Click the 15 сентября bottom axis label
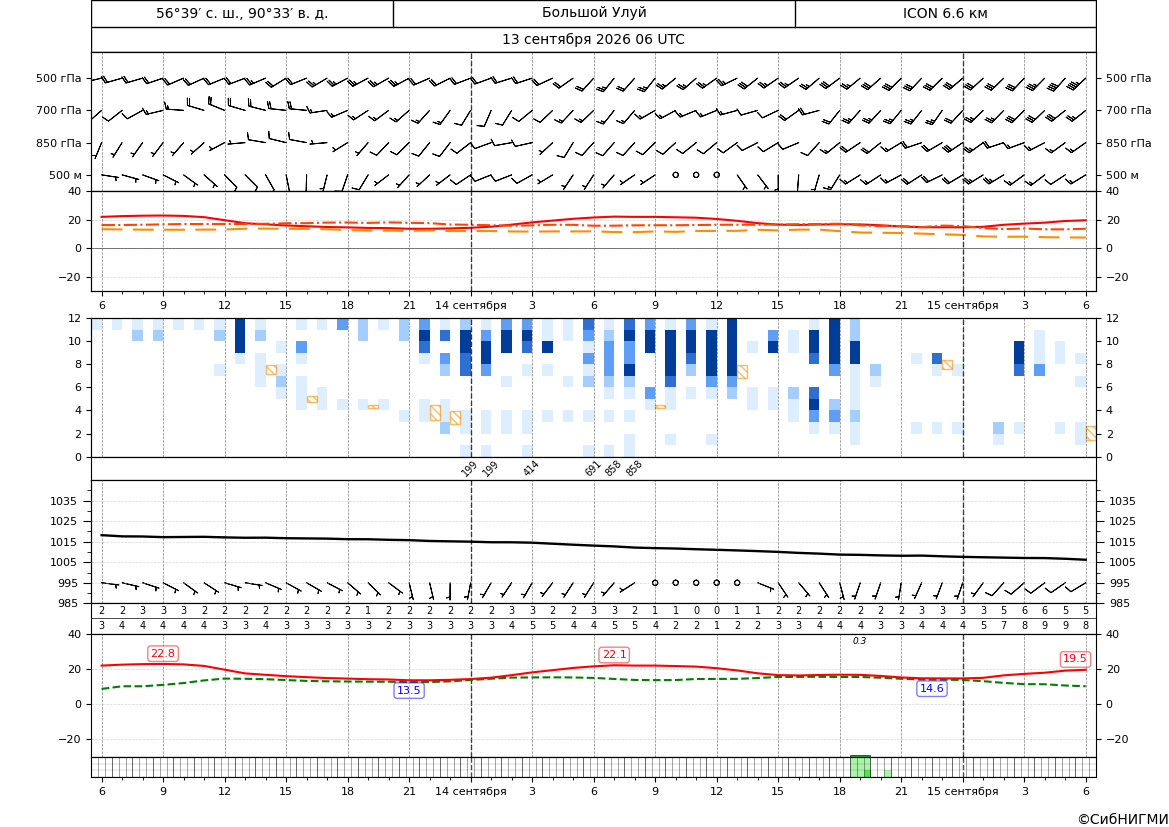1169x827 pixels. click(962, 792)
